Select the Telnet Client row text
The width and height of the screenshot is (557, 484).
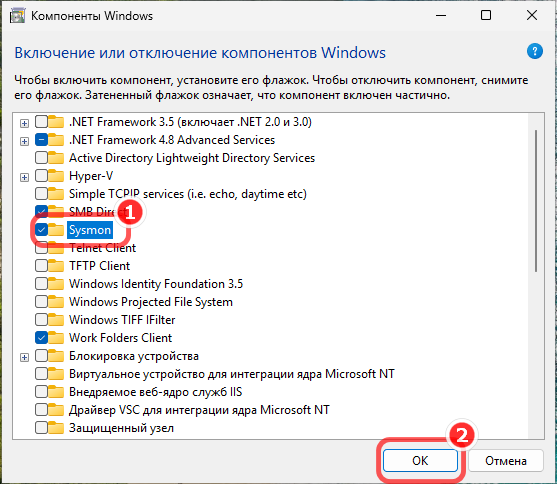pos(102,248)
